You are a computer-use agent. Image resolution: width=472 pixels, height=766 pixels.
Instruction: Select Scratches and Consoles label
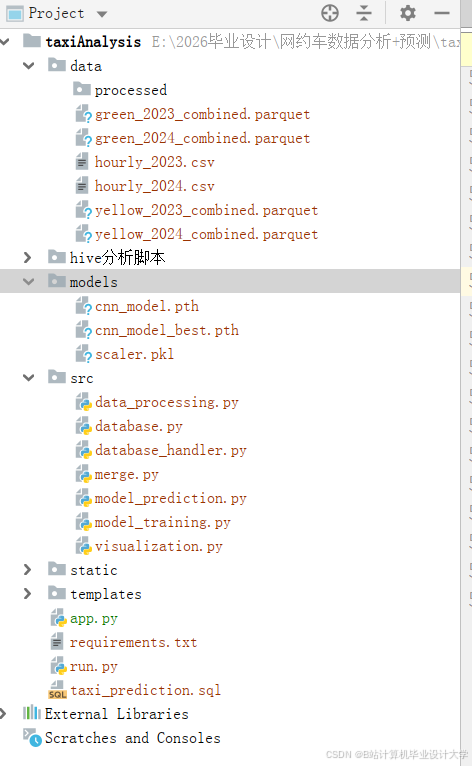132,738
